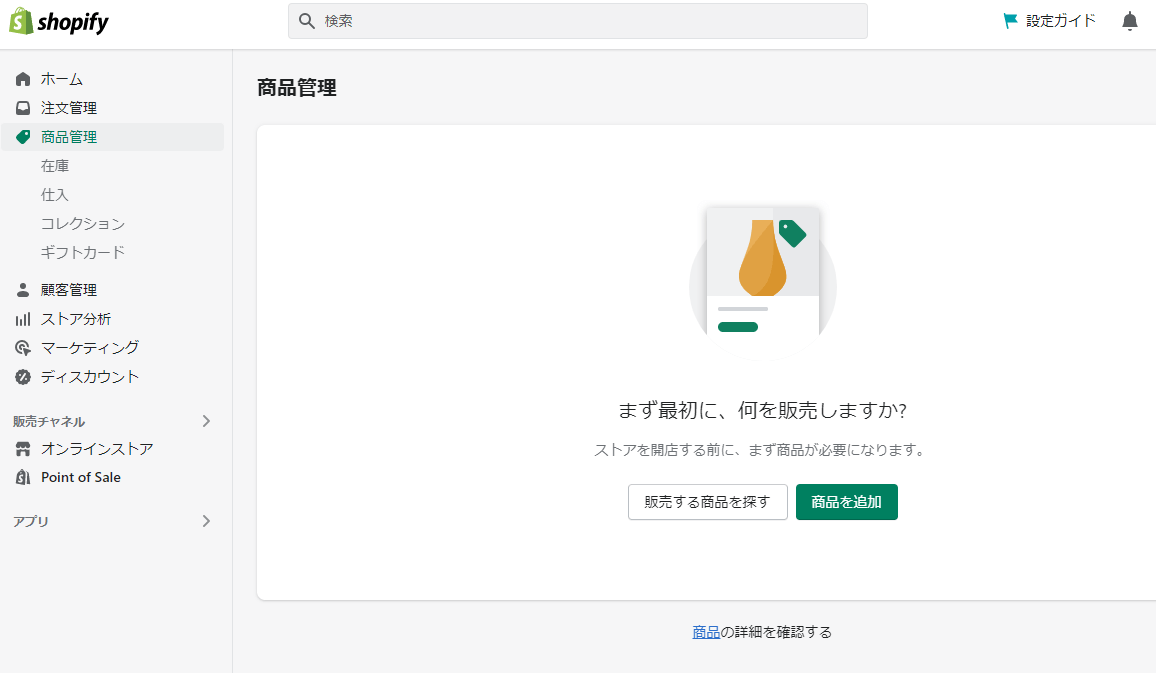Screen dimensions: 1156x673
Task: Open 注文管理 via its package icon
Action: pyautogui.click(x=22, y=108)
